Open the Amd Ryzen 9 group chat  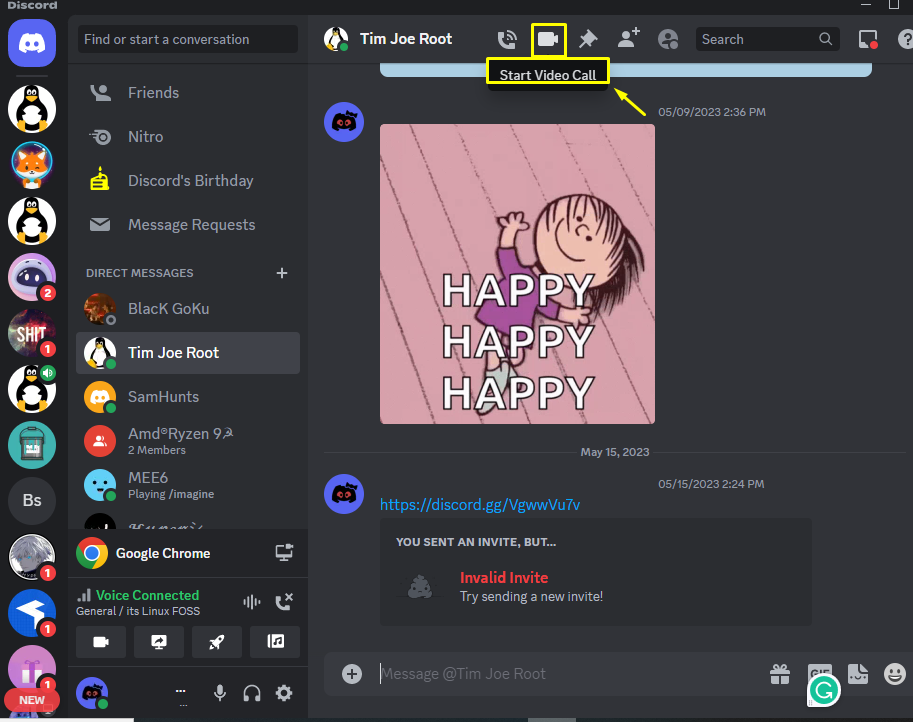[188, 441]
